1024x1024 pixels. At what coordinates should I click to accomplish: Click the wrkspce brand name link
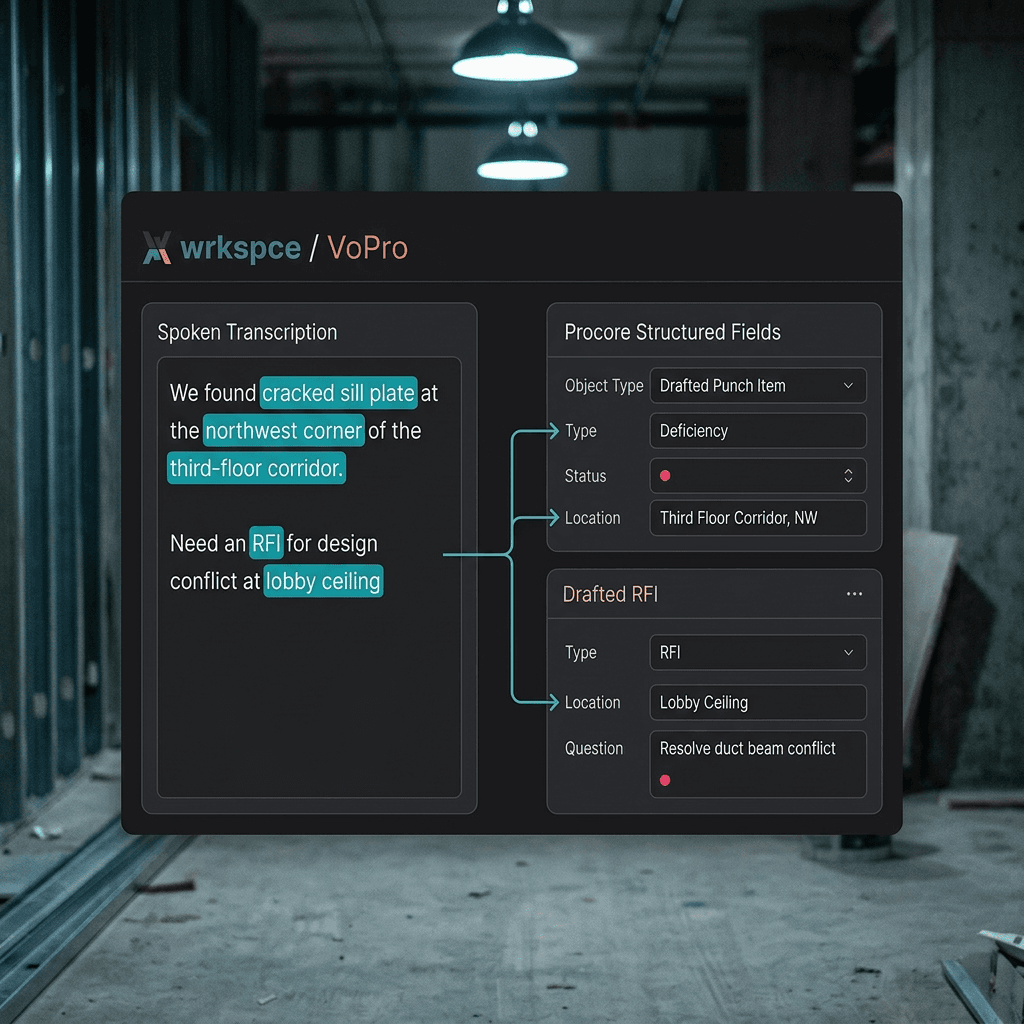coord(240,248)
